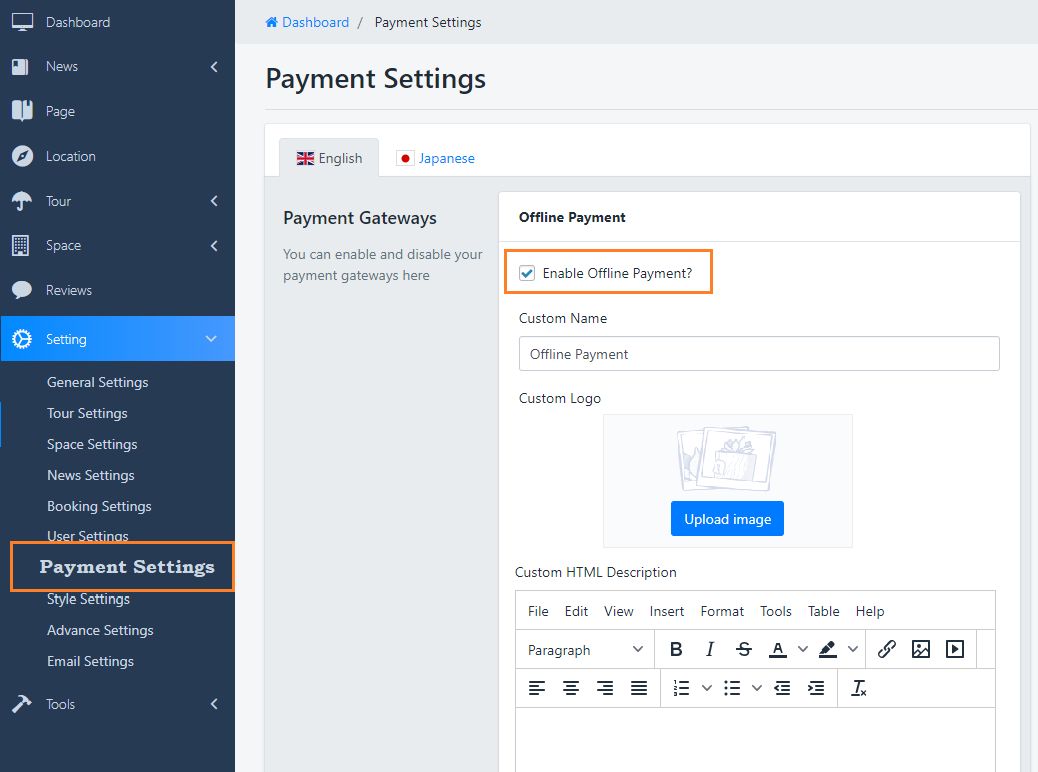Image resolution: width=1038 pixels, height=772 pixels.
Task: Apply italic formatting in editor
Action: coord(710,650)
